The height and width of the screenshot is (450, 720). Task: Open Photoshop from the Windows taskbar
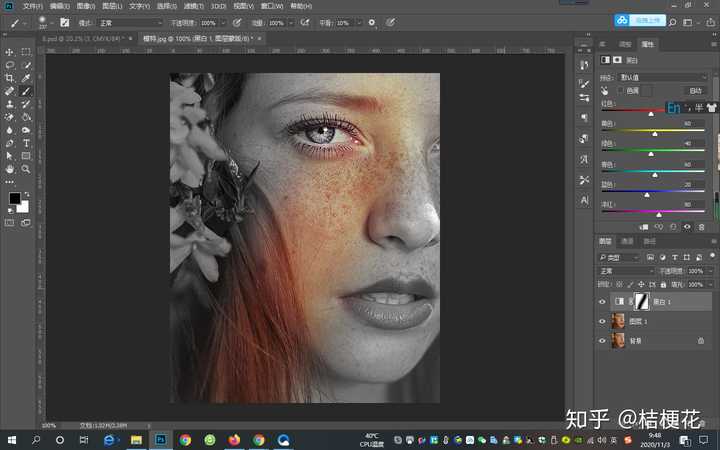pos(160,439)
